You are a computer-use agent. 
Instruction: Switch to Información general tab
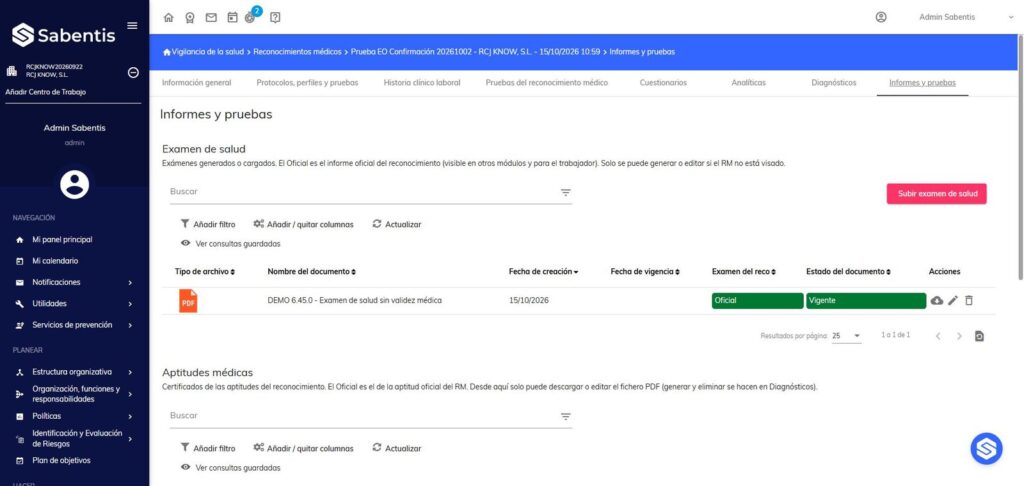(x=197, y=83)
